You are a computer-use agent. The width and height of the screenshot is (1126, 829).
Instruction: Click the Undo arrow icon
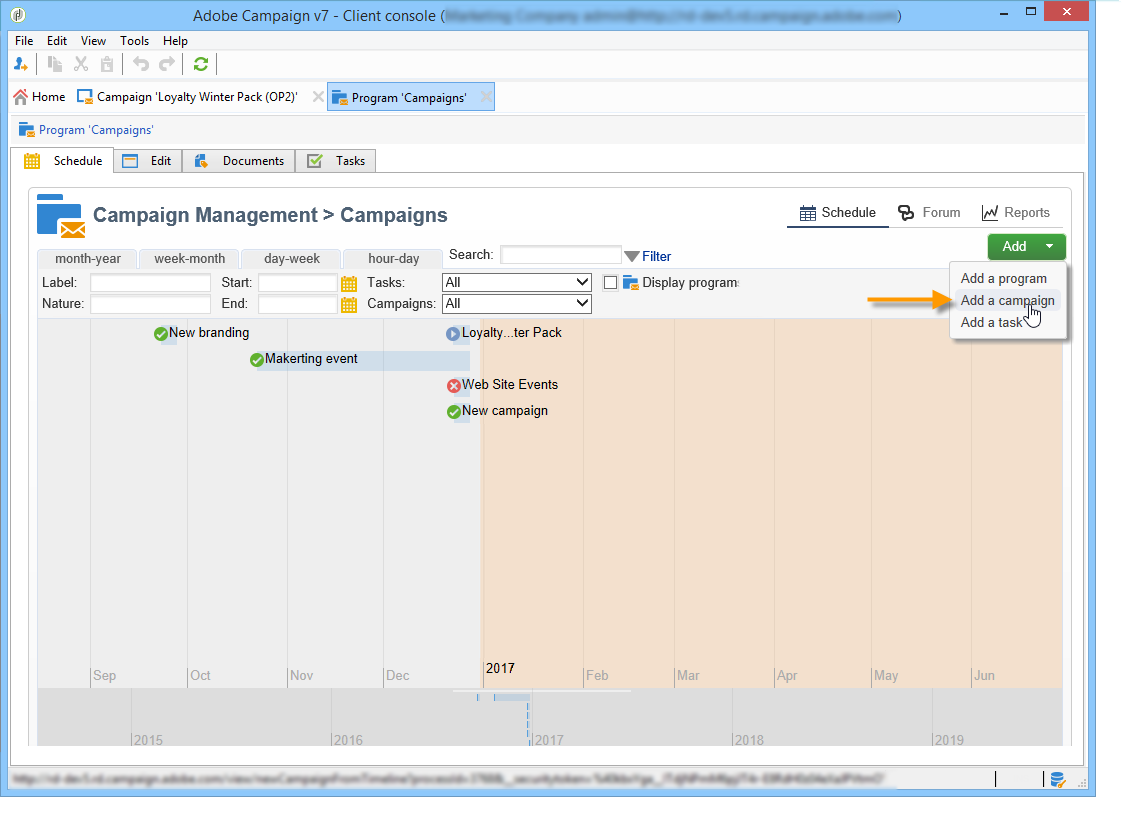[141, 65]
